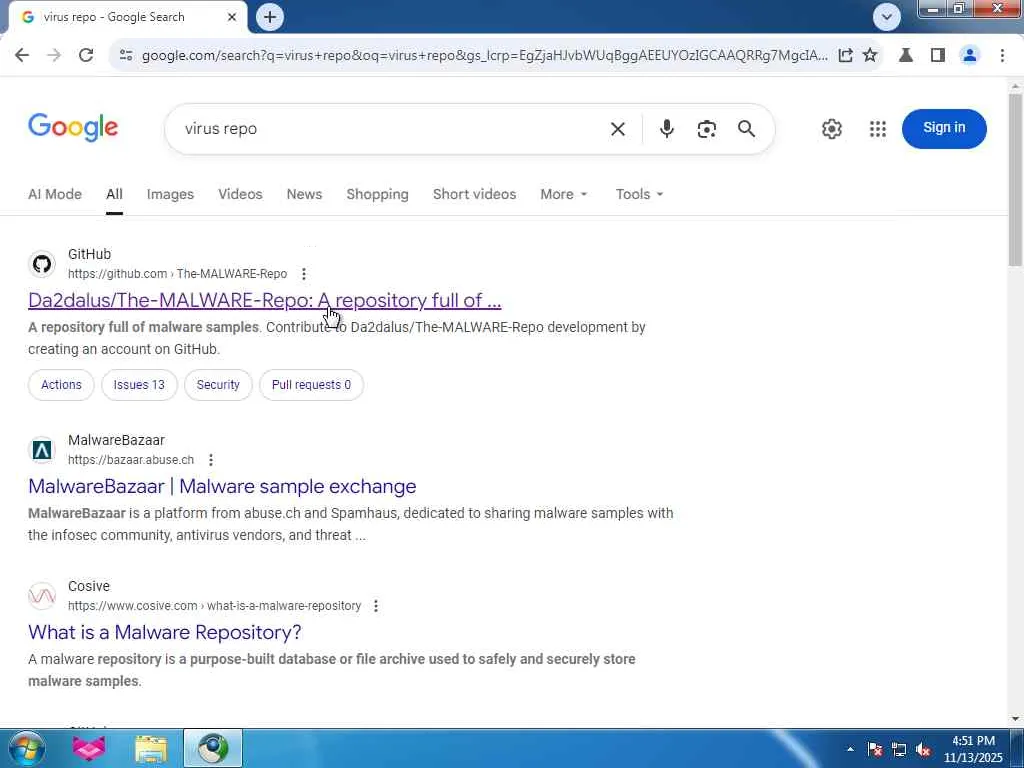
Task: Open a new tab with plus button
Action: [x=270, y=17]
